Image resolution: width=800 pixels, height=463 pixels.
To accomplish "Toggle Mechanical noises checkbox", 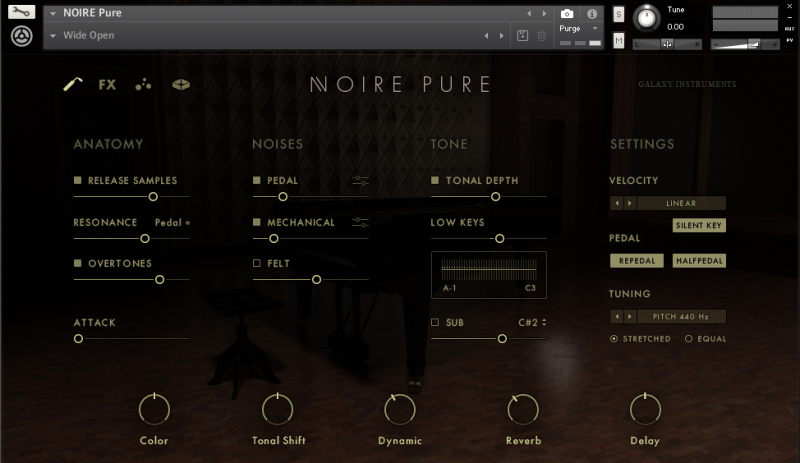I will (257, 222).
